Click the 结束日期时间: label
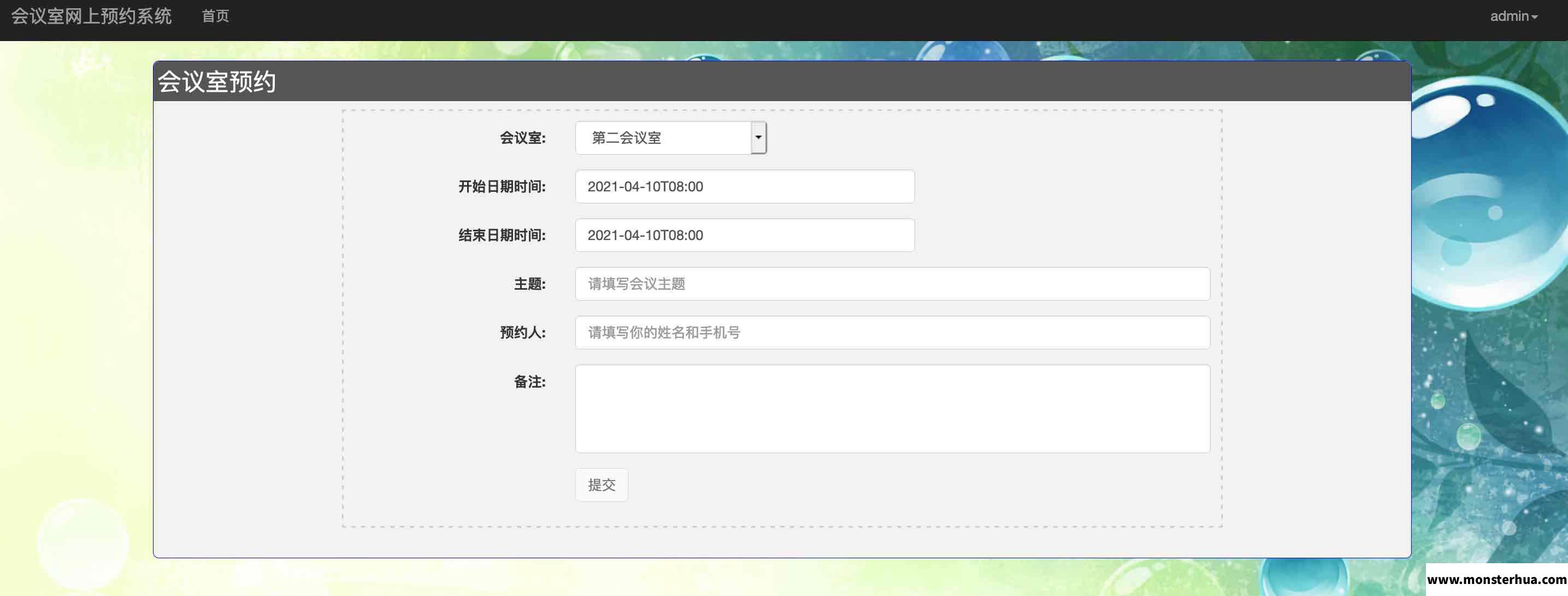 [502, 235]
